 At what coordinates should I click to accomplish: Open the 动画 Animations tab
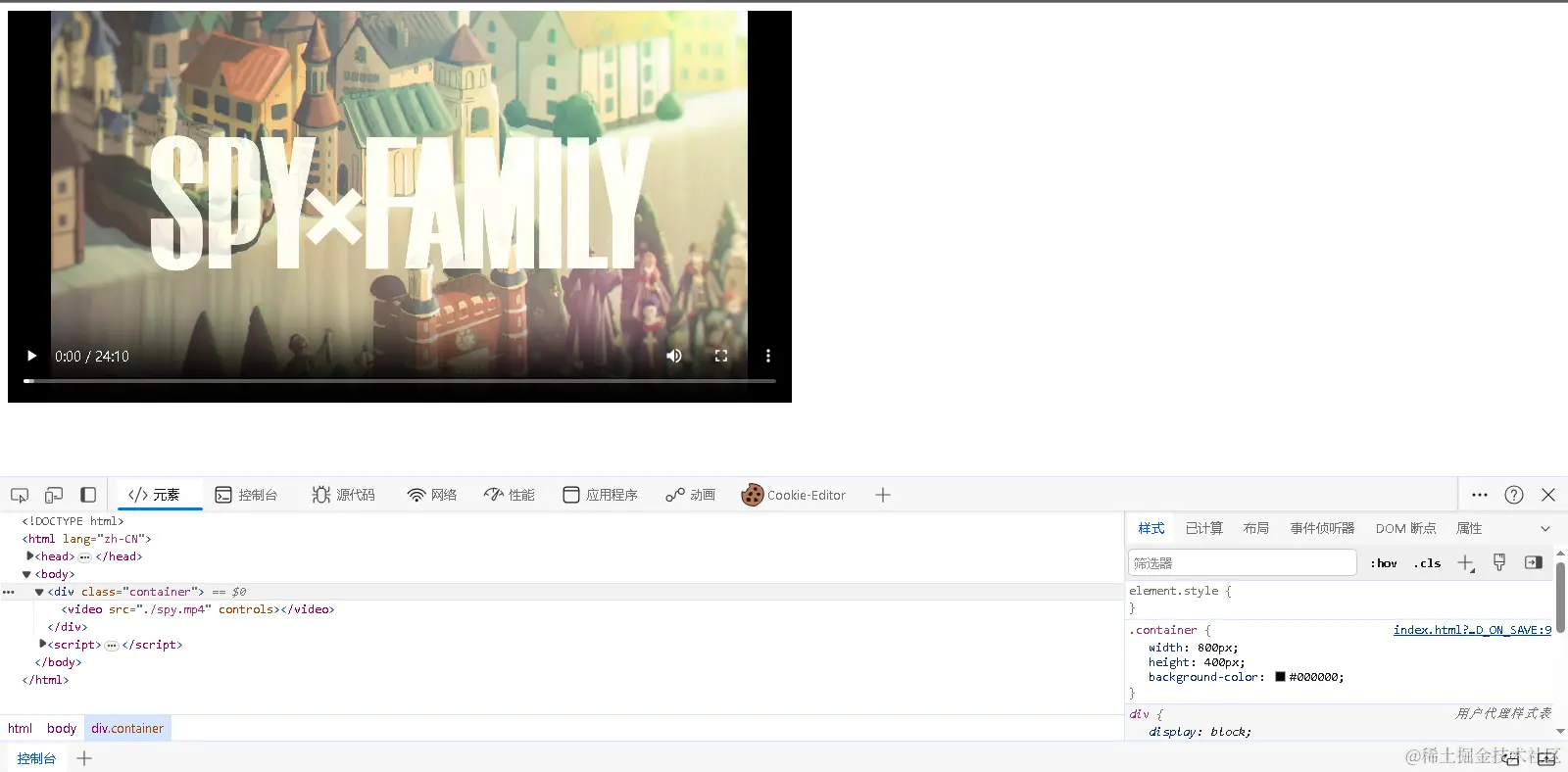[691, 495]
